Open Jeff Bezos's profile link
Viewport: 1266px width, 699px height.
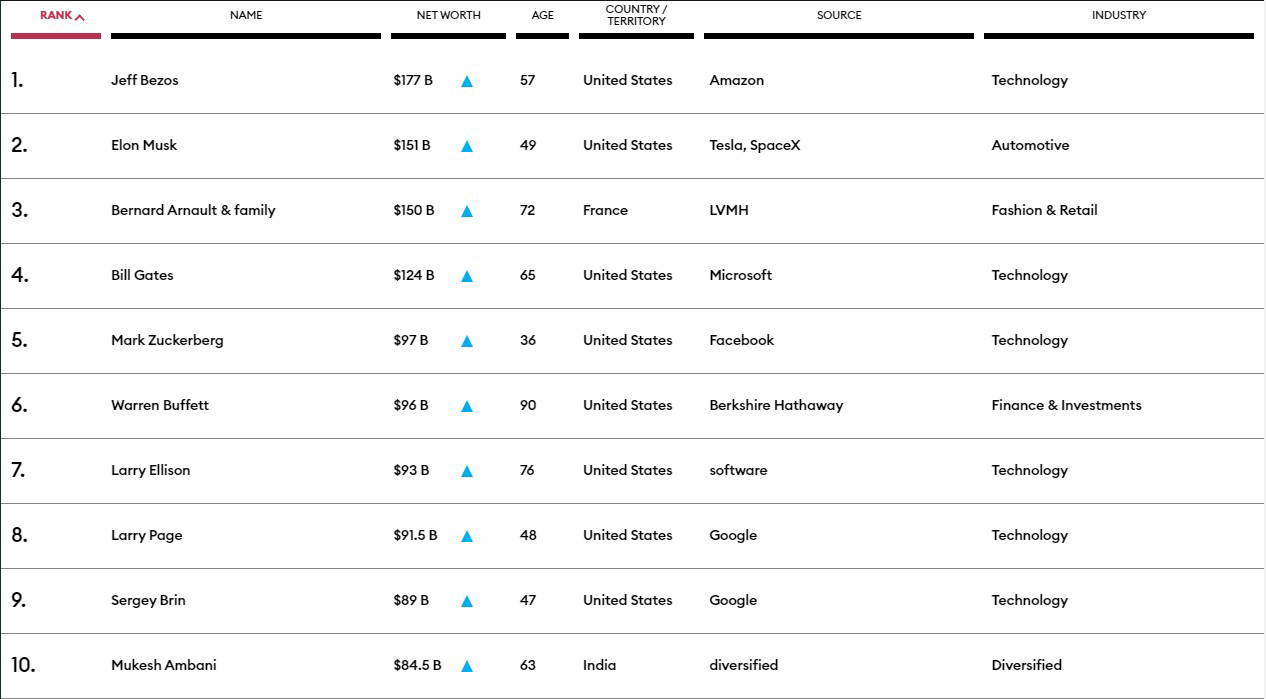coord(145,80)
